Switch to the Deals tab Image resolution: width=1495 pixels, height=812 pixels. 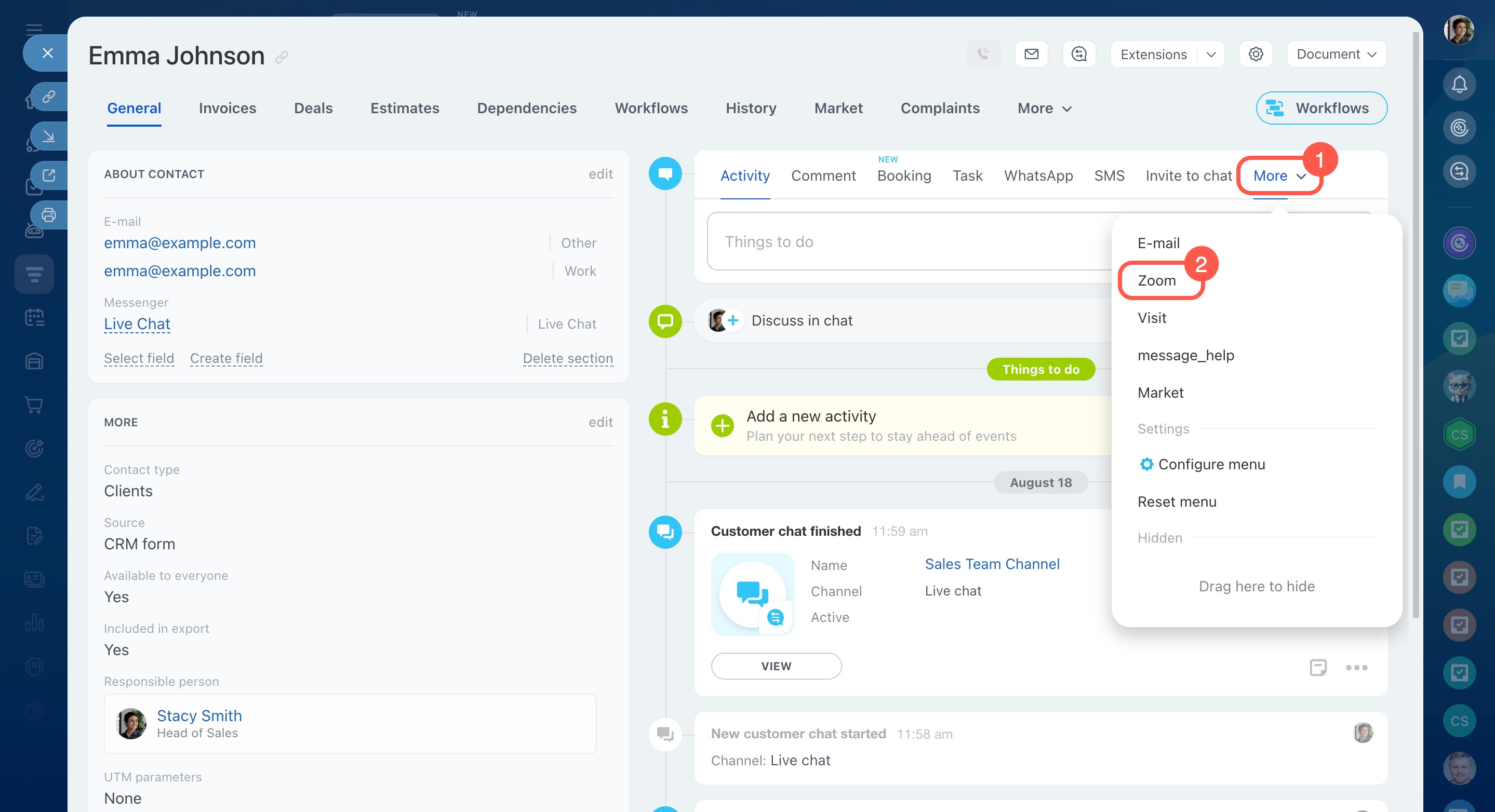[x=313, y=109]
